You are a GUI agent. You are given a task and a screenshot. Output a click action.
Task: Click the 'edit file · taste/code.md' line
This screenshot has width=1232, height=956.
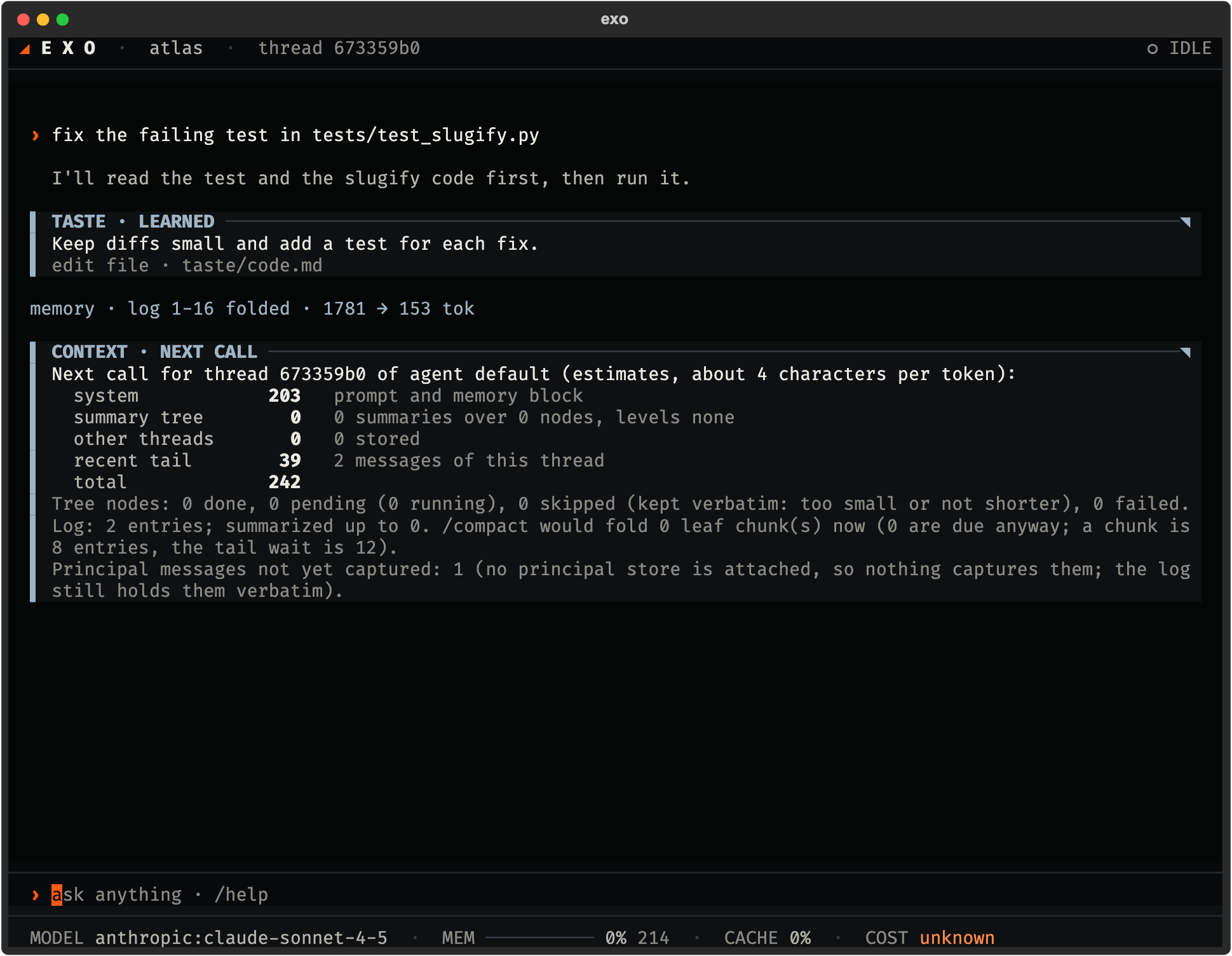click(x=187, y=266)
